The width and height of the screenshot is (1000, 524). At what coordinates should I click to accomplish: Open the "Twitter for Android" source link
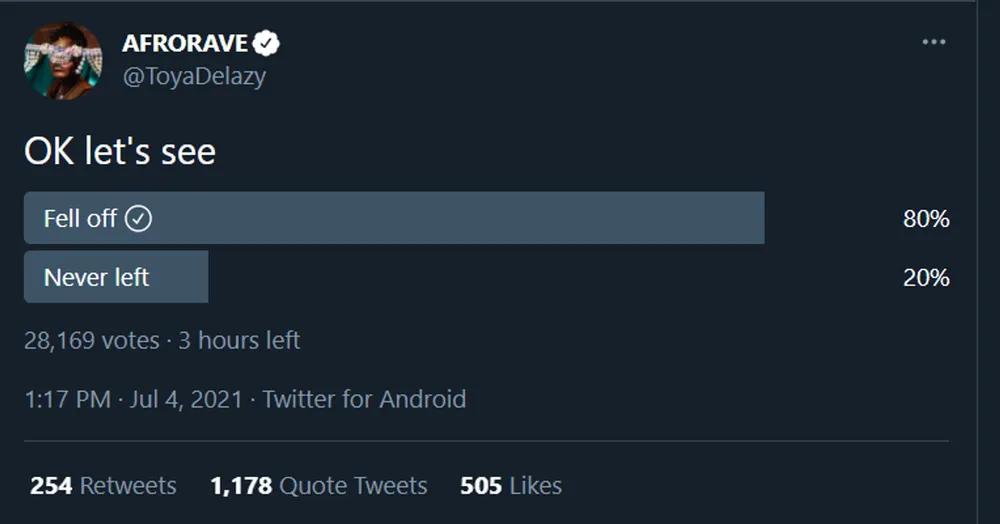(364, 399)
